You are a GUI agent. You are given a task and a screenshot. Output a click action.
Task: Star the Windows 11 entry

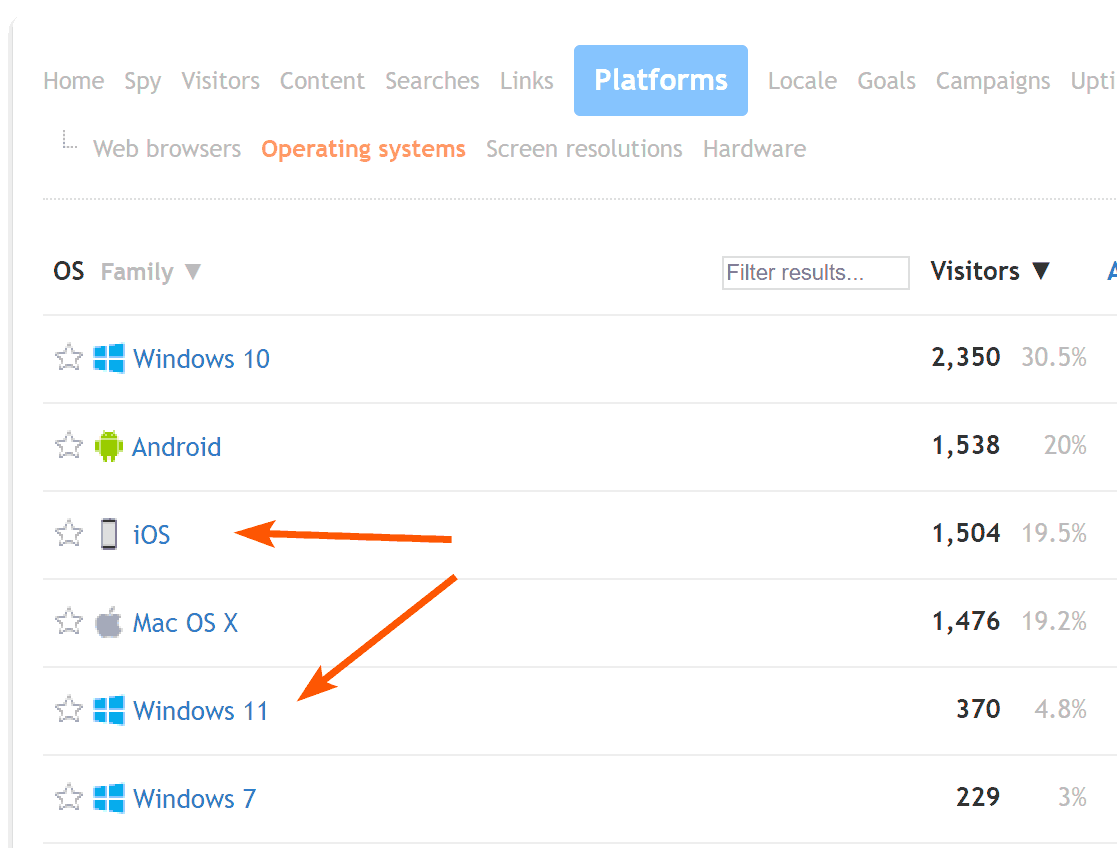point(69,710)
